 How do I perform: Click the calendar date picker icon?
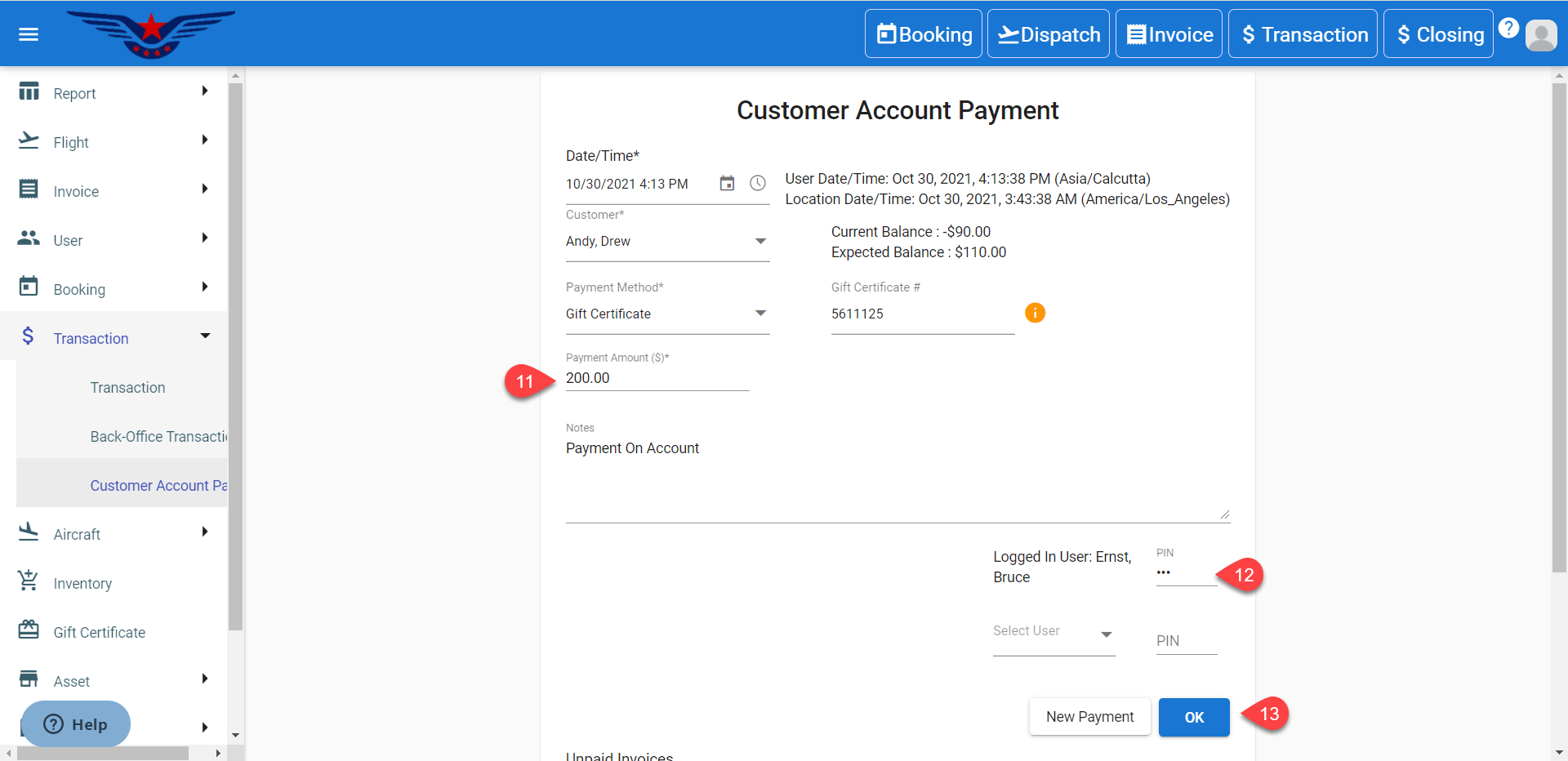tap(727, 184)
